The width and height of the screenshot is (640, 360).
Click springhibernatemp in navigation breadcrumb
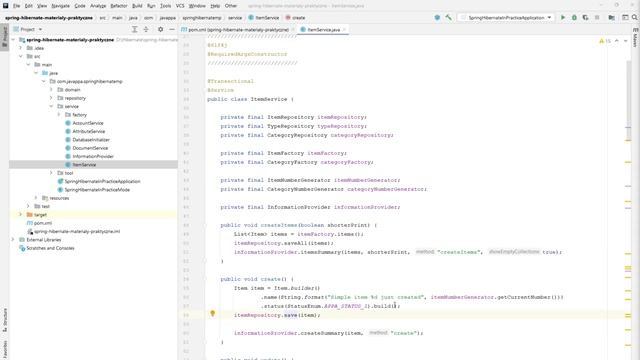[x=202, y=18]
